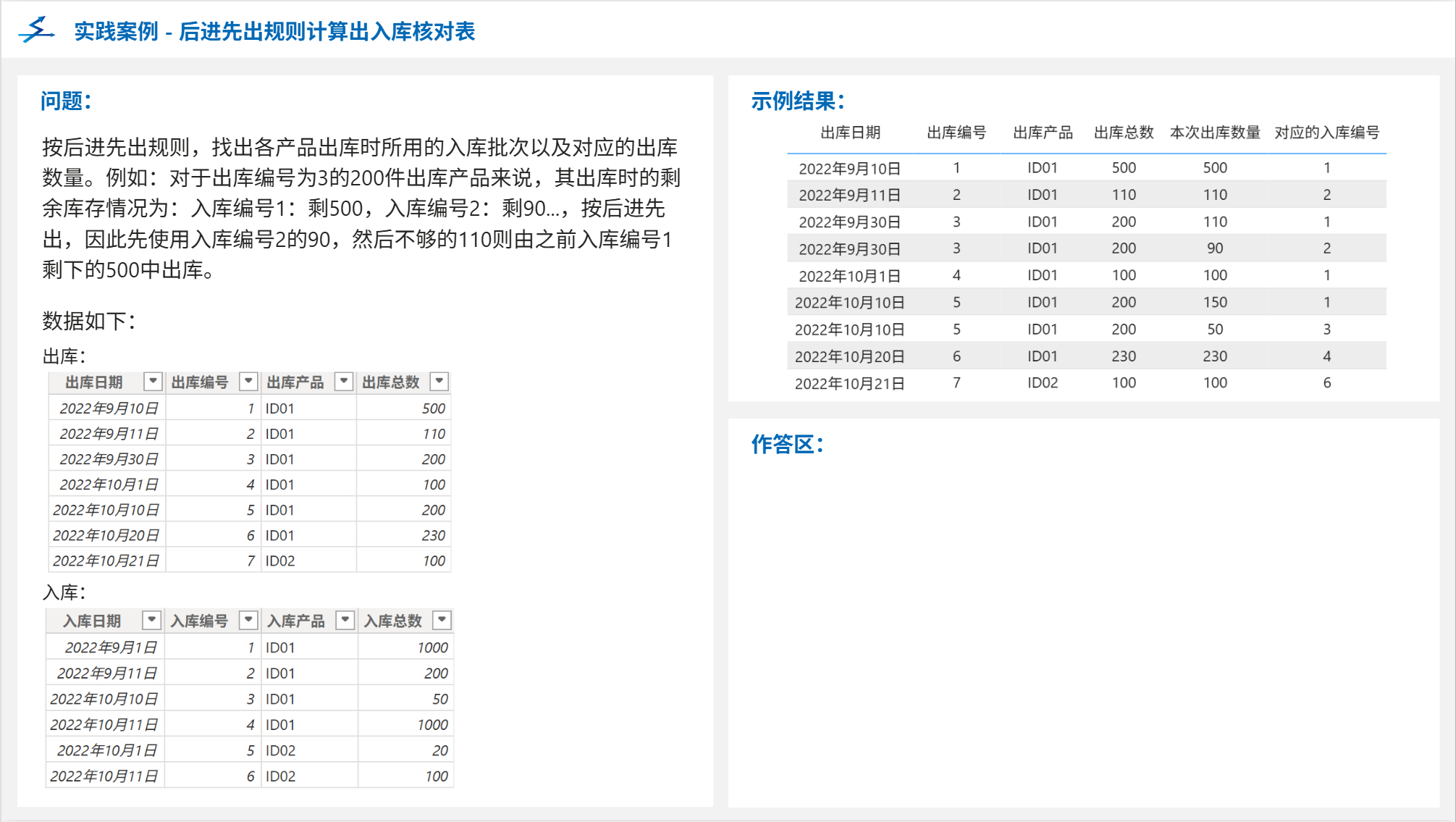Open the 出库产品 column filter dropdown
Image resolution: width=1456 pixels, height=822 pixels.
point(344,381)
